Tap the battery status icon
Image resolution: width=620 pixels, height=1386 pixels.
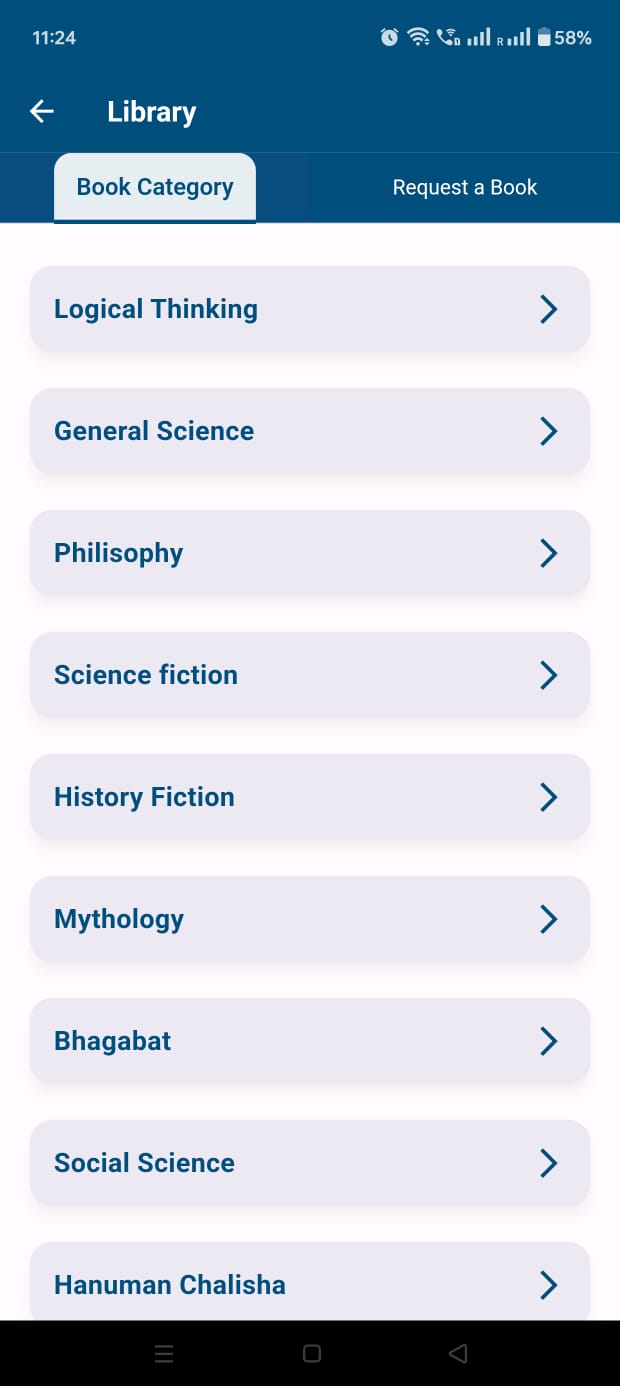(543, 38)
